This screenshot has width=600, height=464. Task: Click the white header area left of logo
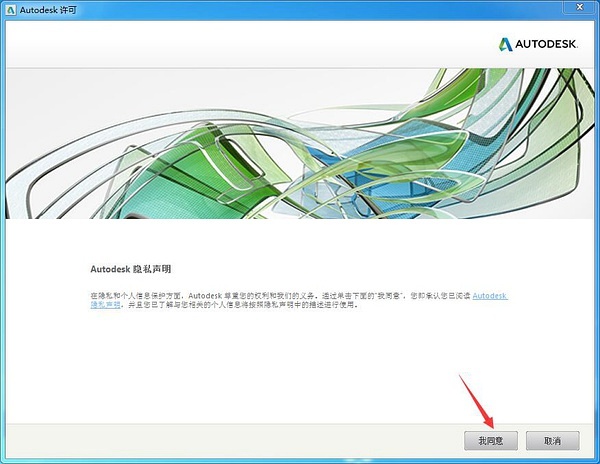[250, 44]
